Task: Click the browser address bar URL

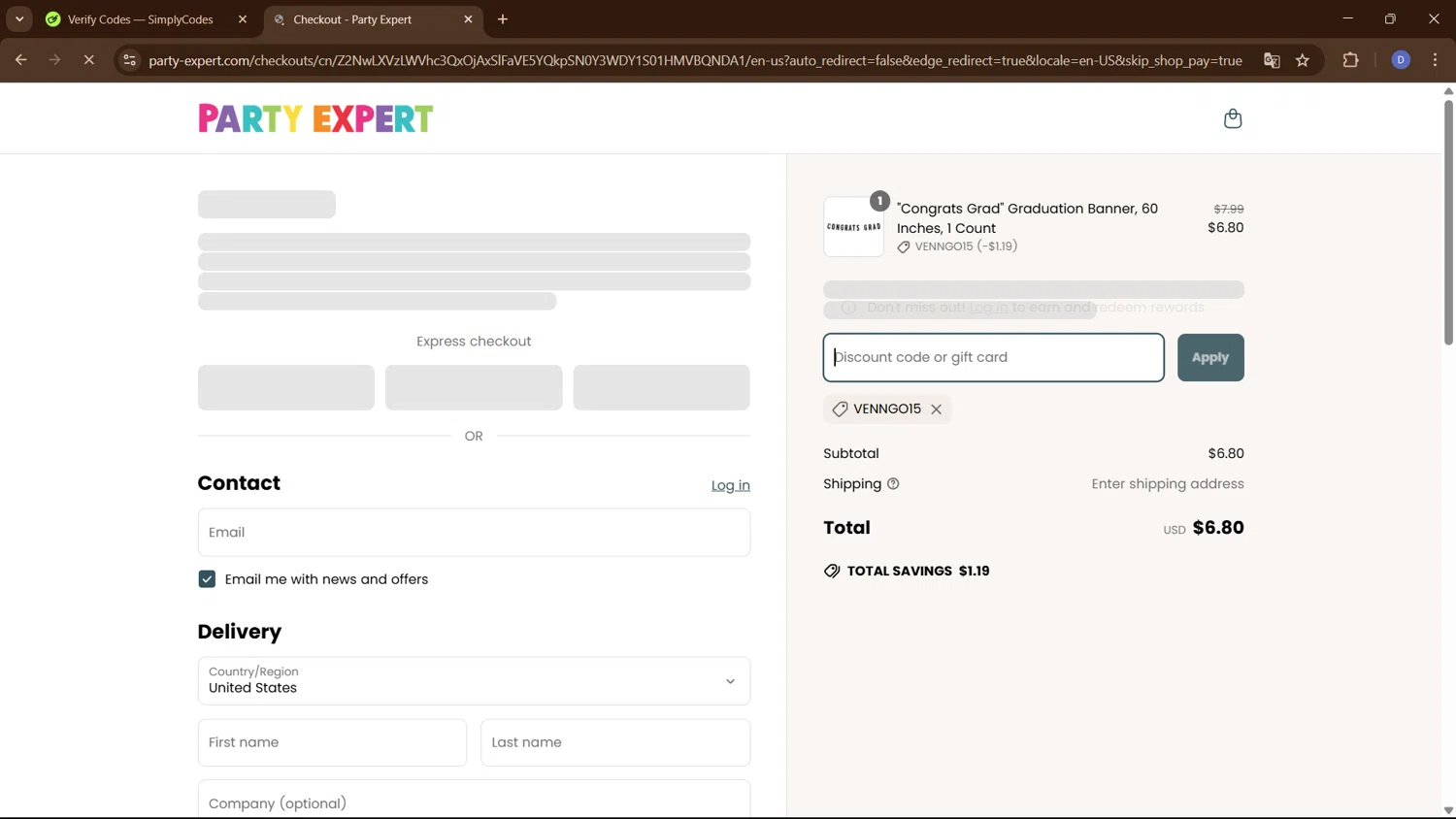Action: [x=695, y=60]
